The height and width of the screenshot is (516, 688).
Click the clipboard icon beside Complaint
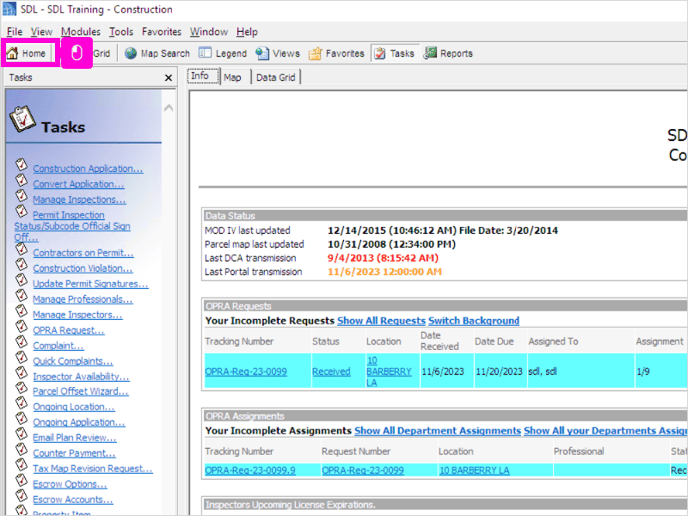[22, 341]
